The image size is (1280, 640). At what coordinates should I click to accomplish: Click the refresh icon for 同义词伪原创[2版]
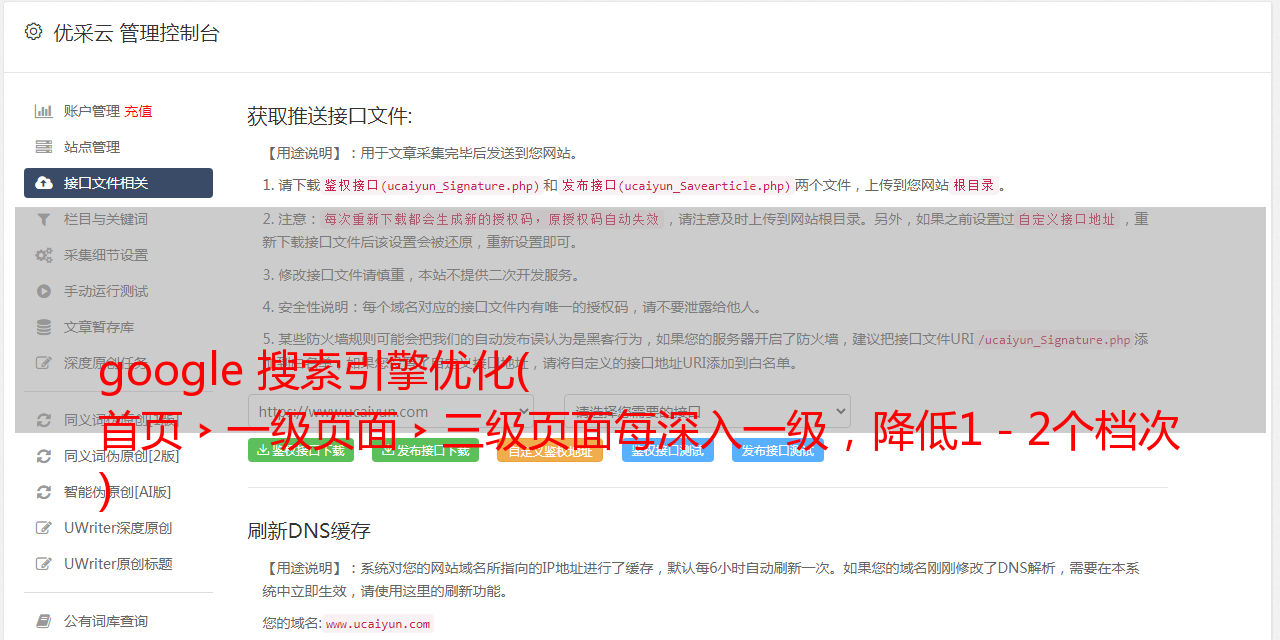(x=44, y=456)
